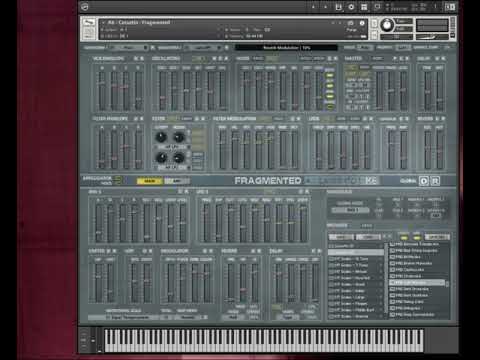Open the instrument name dropdown arrow
480x360 pixels.
click(x=104, y=22)
